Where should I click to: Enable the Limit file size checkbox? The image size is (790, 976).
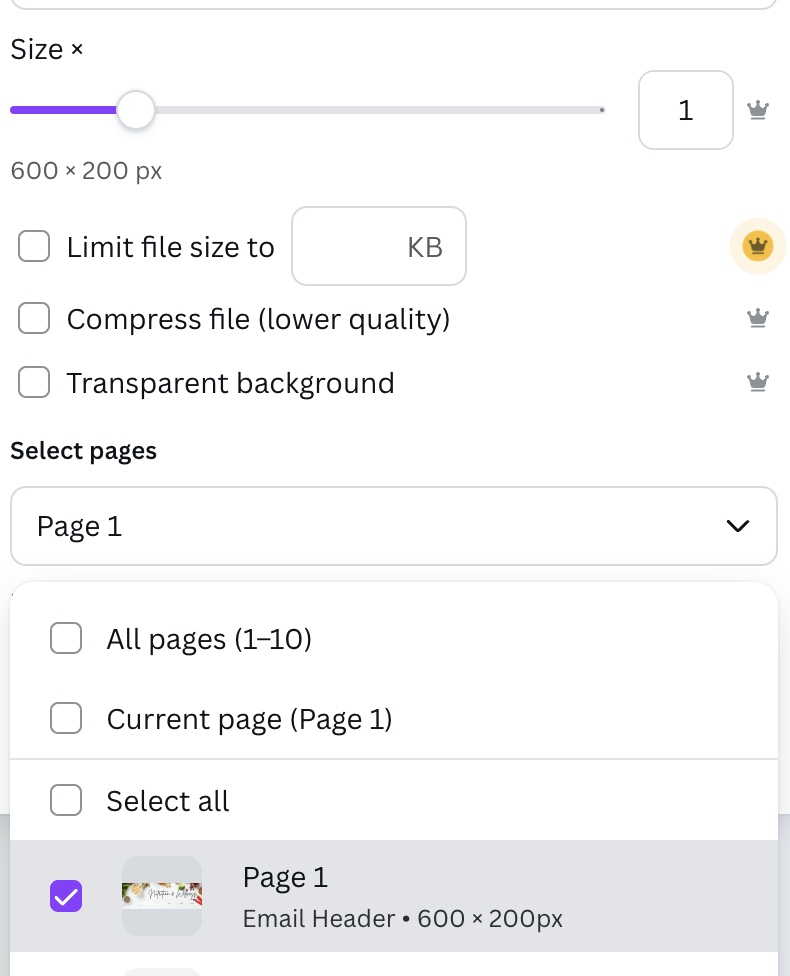click(x=34, y=246)
